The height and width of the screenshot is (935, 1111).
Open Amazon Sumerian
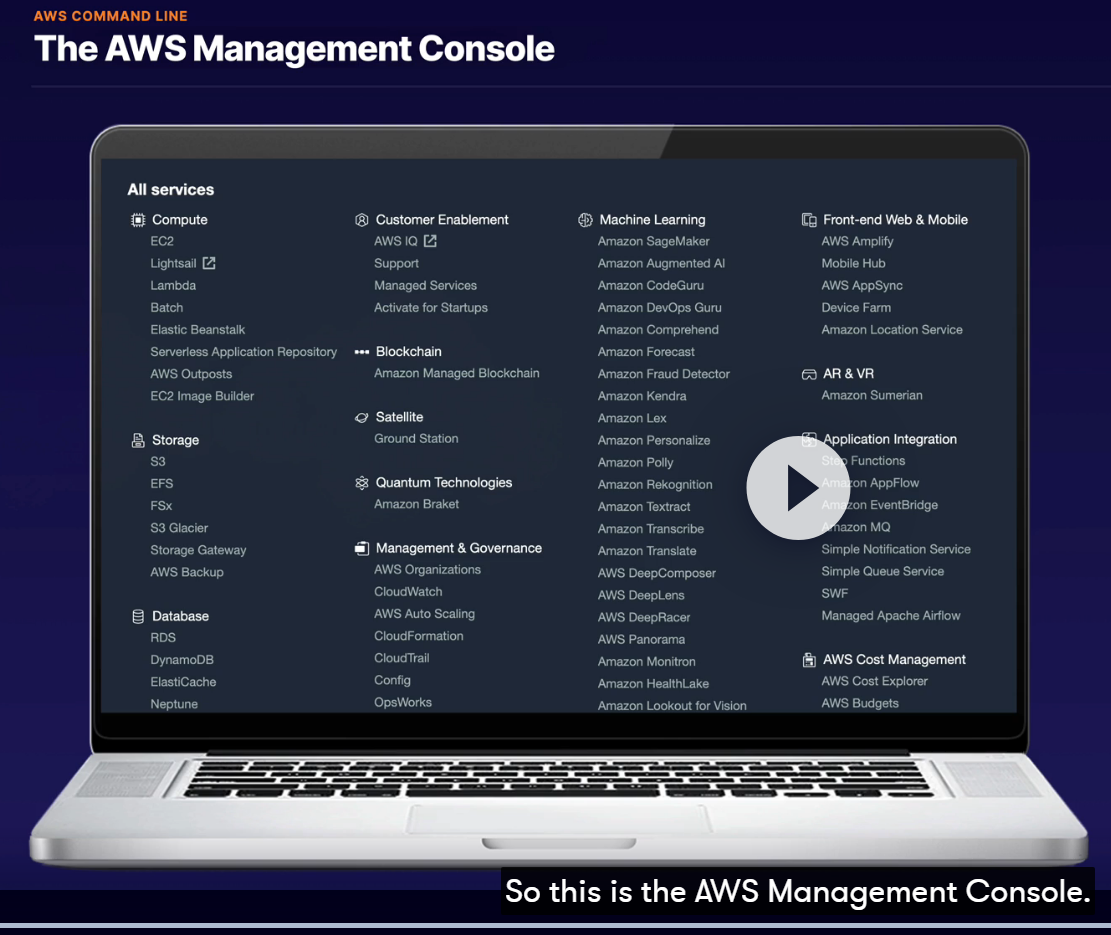tap(872, 396)
